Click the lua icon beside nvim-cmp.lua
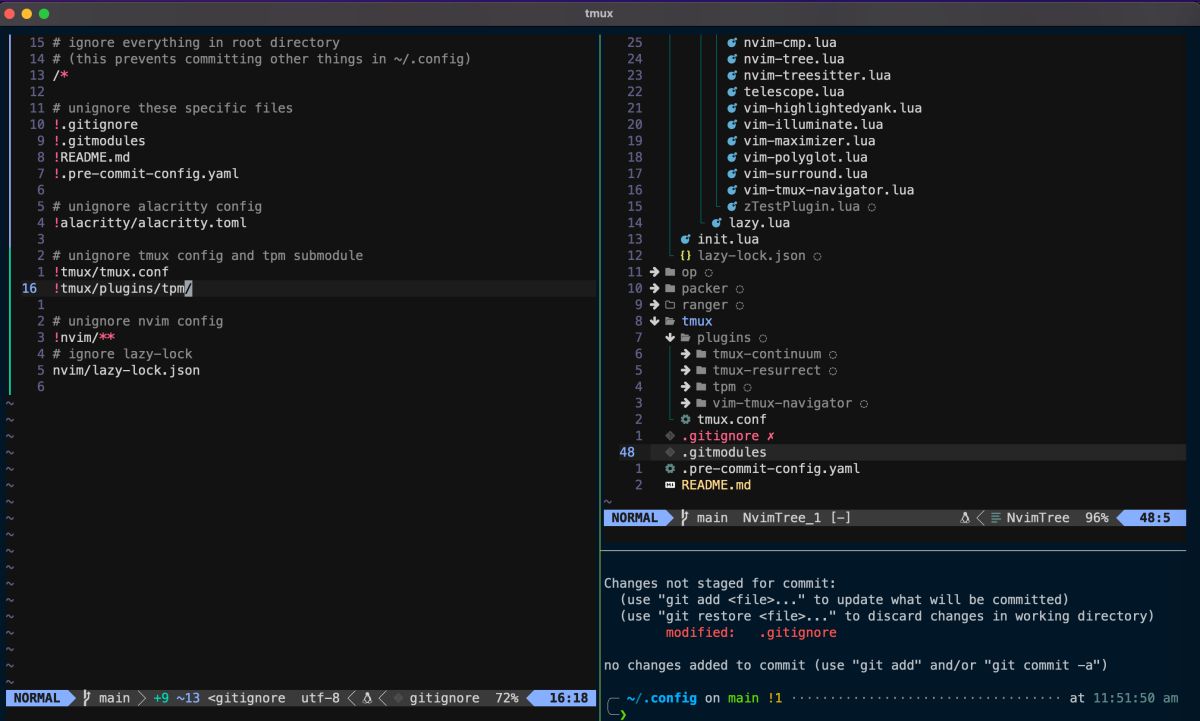 pyautogui.click(x=732, y=43)
